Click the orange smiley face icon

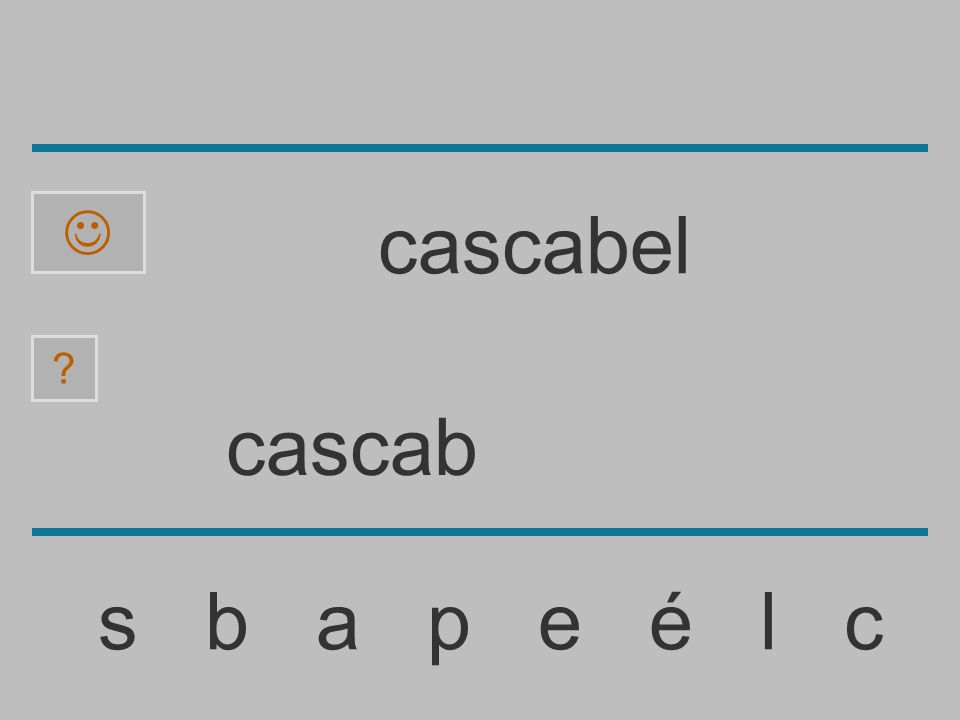pyautogui.click(x=88, y=233)
